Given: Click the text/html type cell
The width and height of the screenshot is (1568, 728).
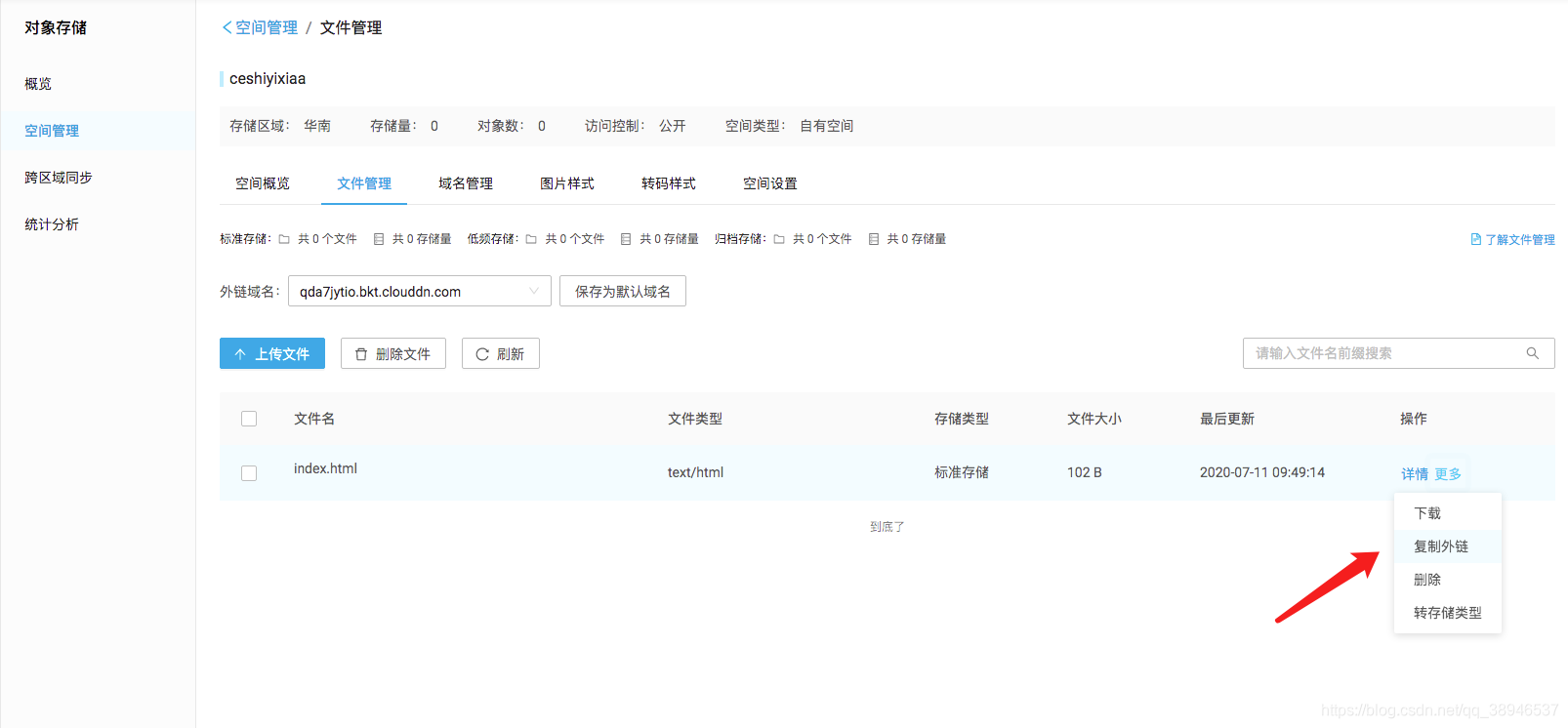Looking at the screenshot, I should [695, 472].
